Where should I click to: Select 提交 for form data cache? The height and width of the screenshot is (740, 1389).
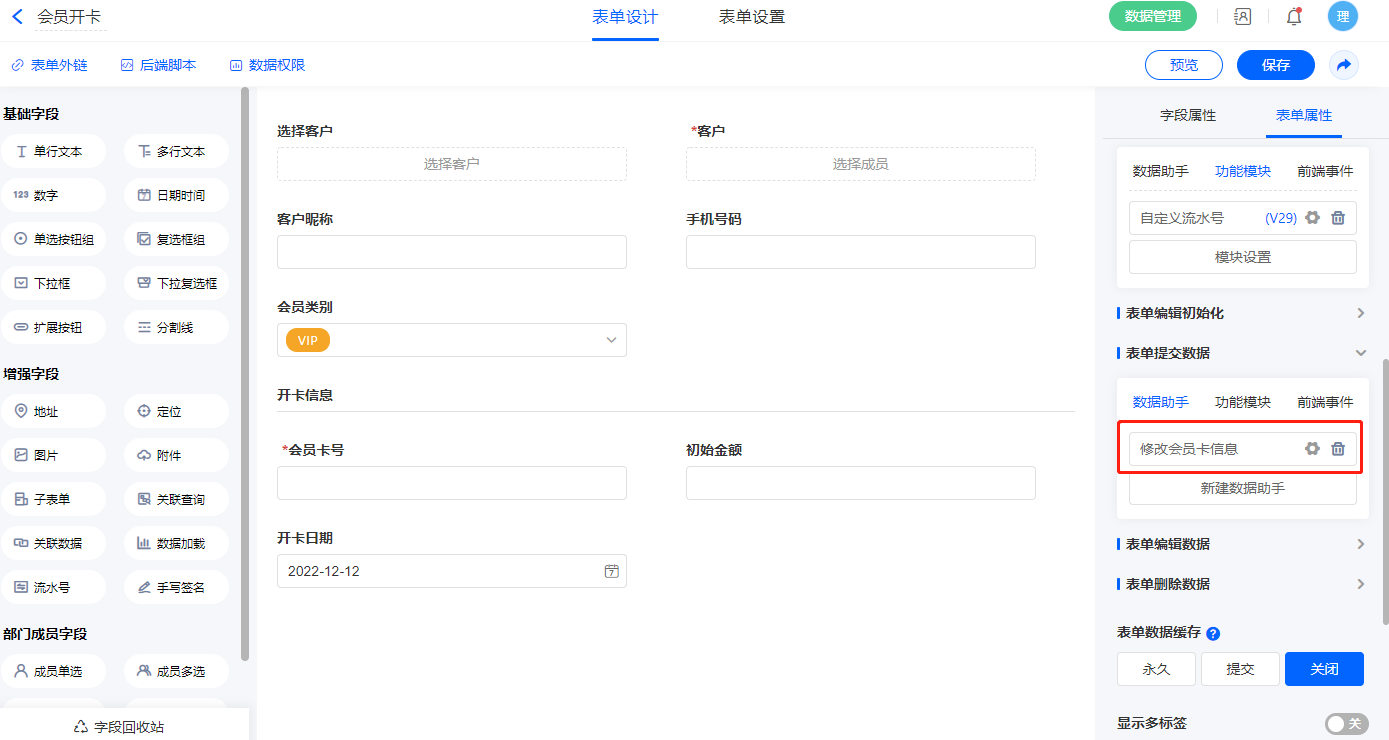(x=1240, y=669)
